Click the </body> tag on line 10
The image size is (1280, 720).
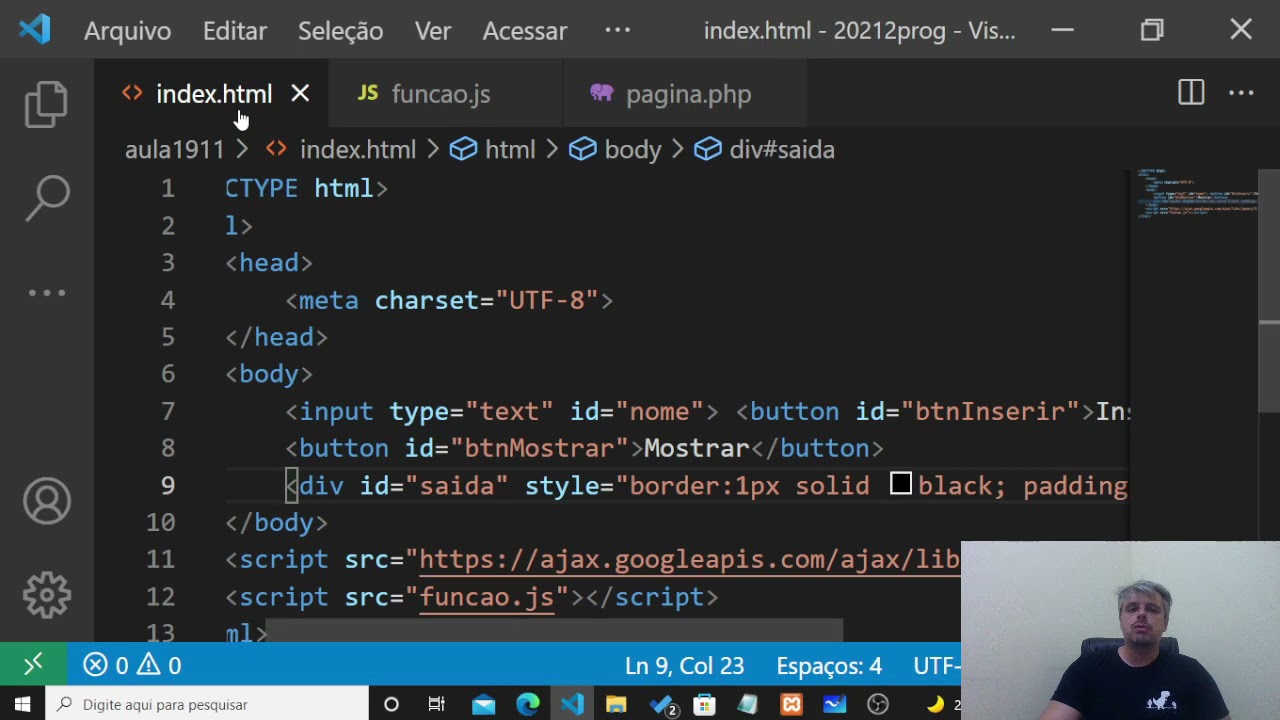coord(276,523)
